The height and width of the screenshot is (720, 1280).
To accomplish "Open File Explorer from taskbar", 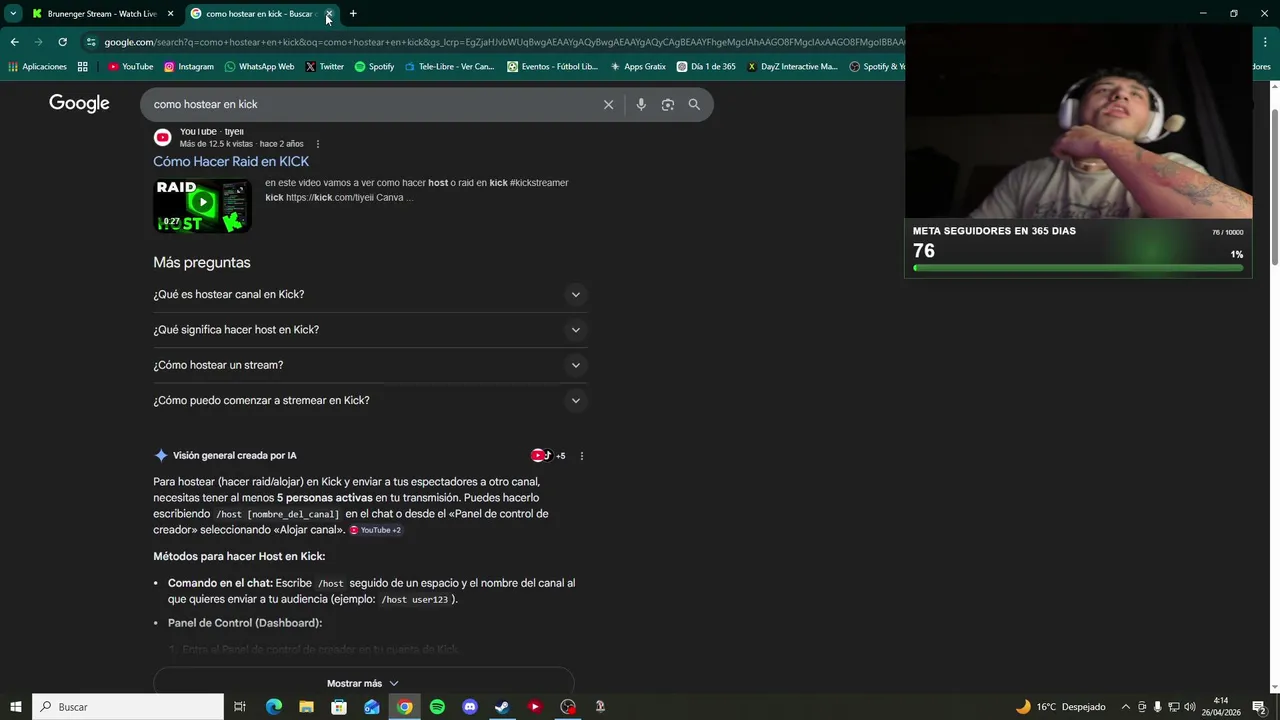I will pos(306,707).
